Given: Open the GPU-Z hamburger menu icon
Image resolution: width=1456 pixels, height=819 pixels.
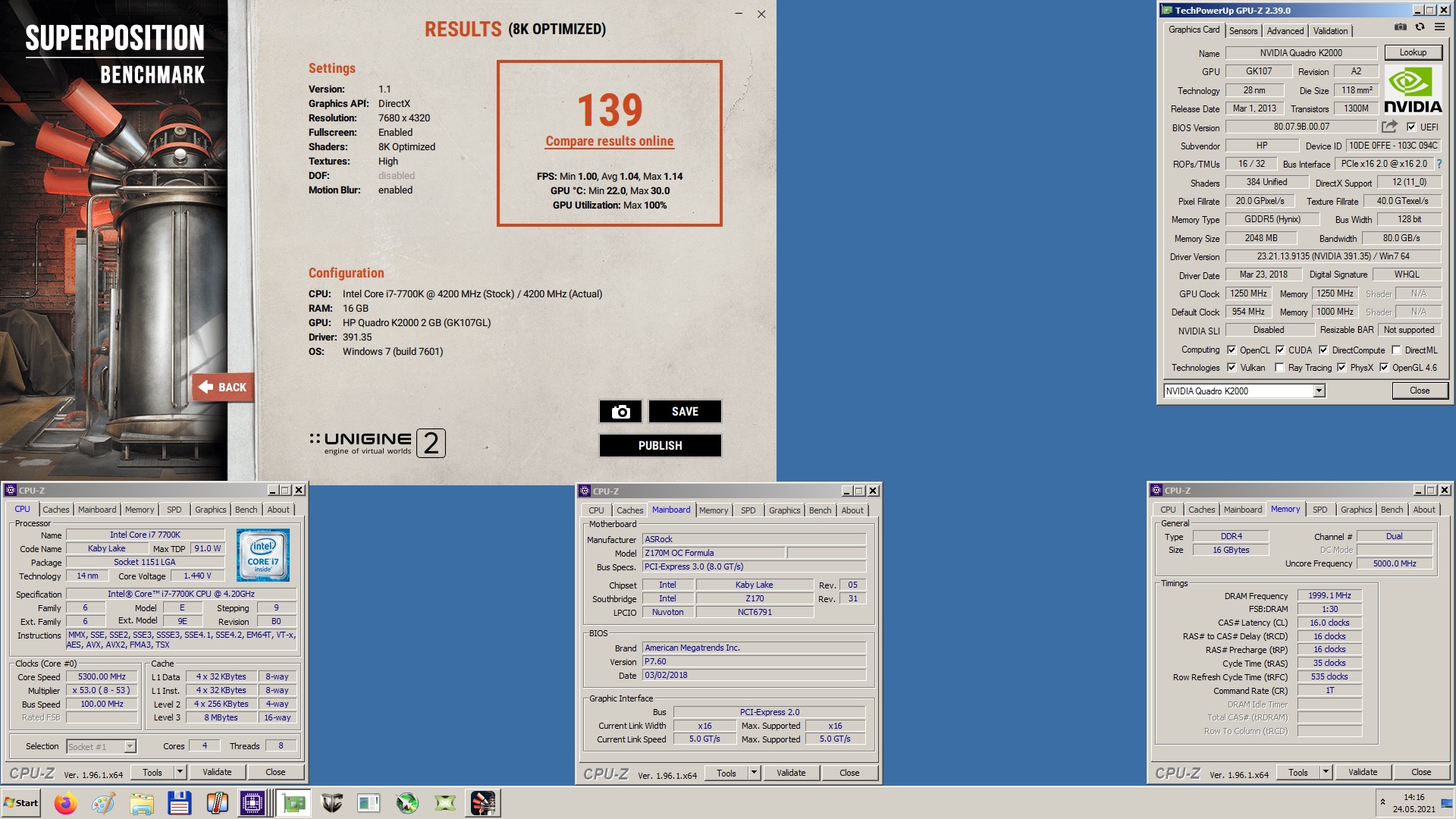Looking at the screenshot, I should tap(1439, 27).
